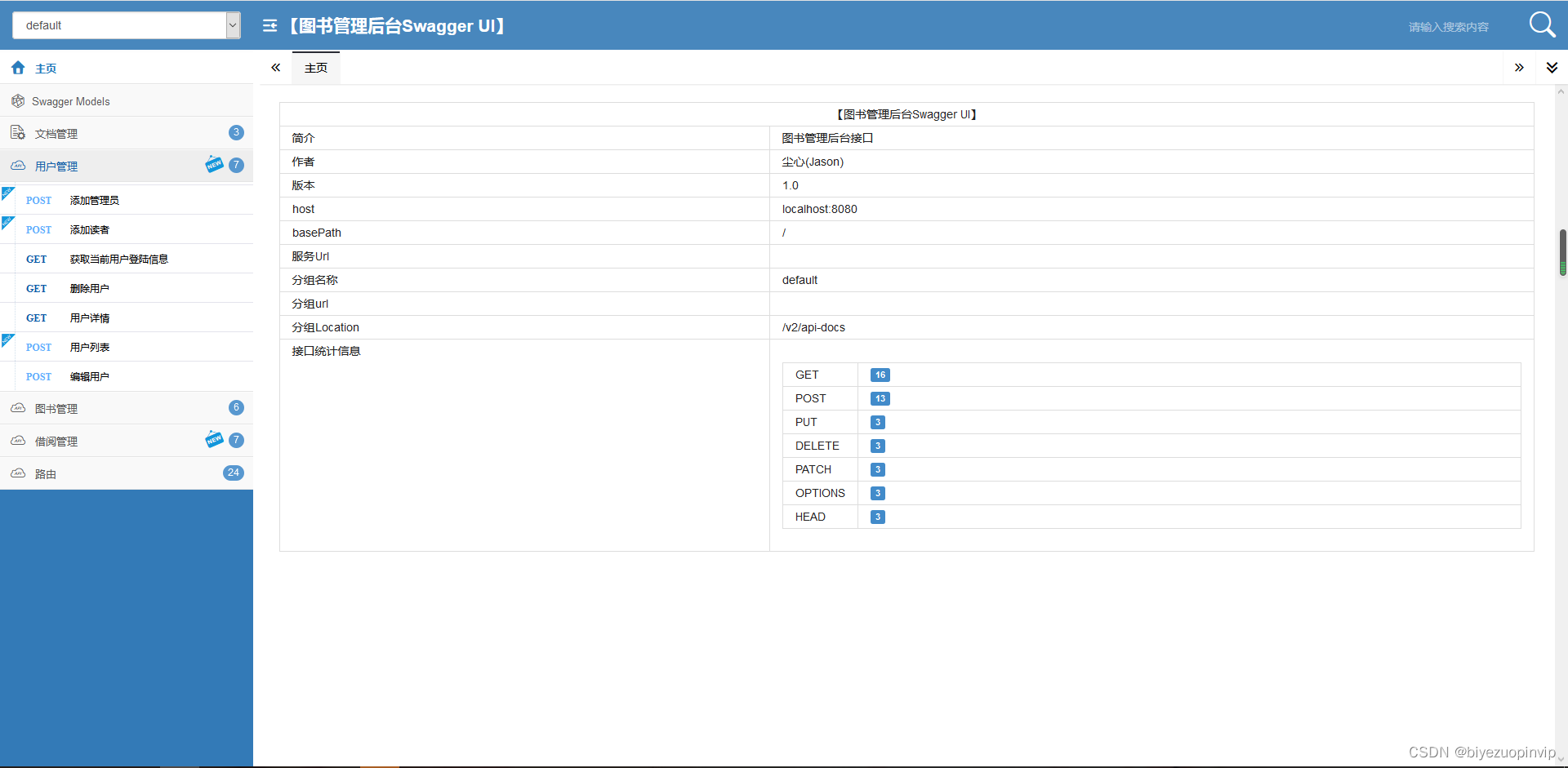
Task: Click the localhost:8080 host value
Action: coord(819,209)
